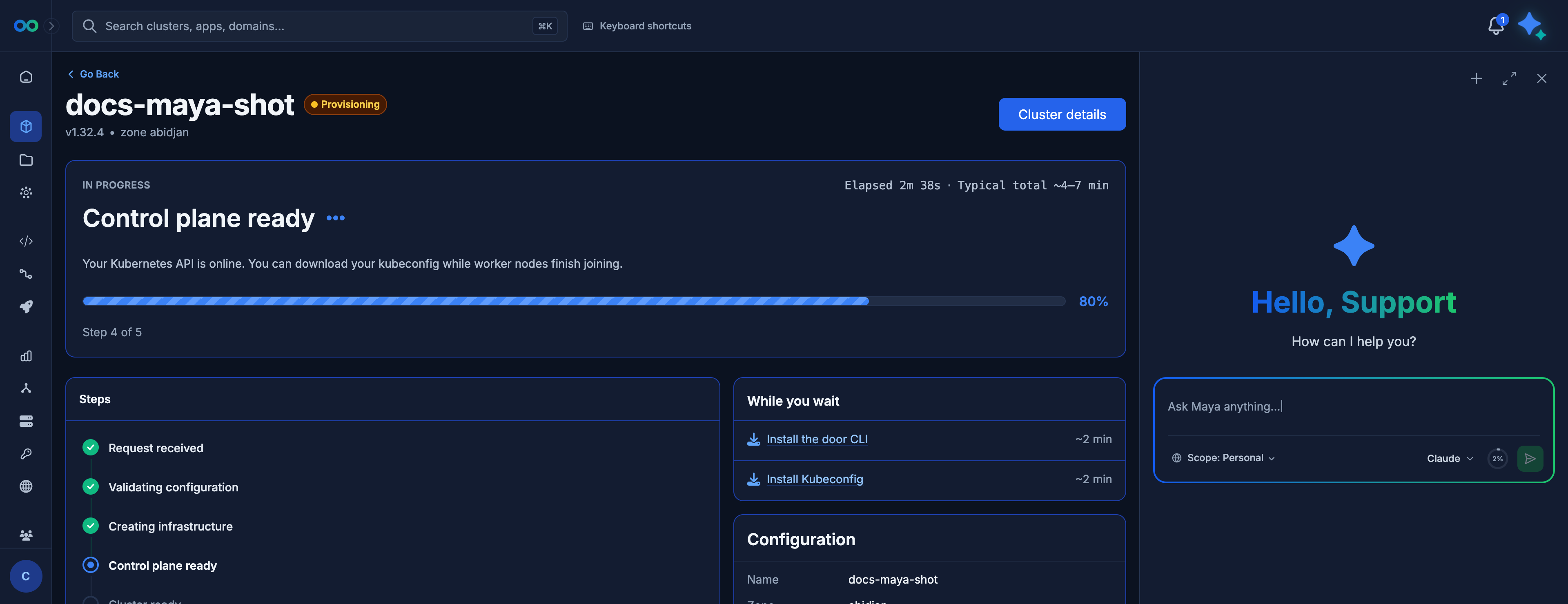The image size is (1568, 604).
Task: Open Home in the sidebar
Action: (x=26, y=77)
